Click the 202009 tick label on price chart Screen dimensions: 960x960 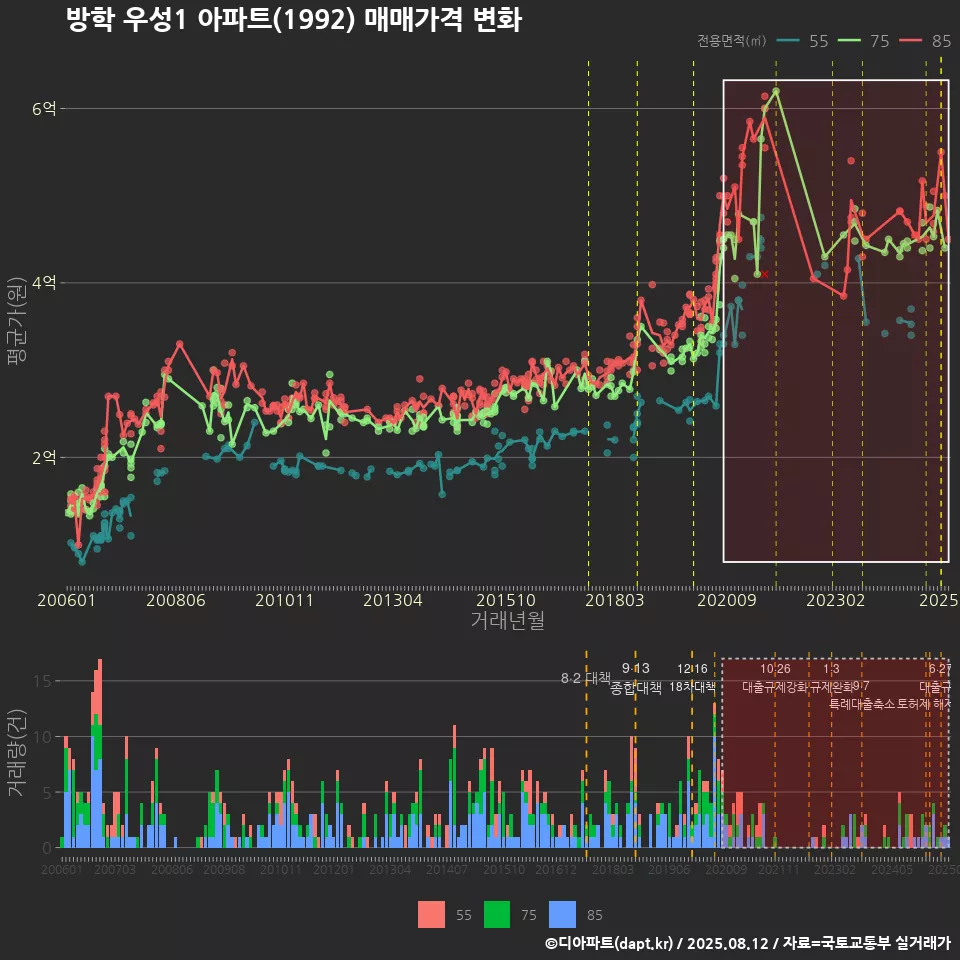[727, 600]
